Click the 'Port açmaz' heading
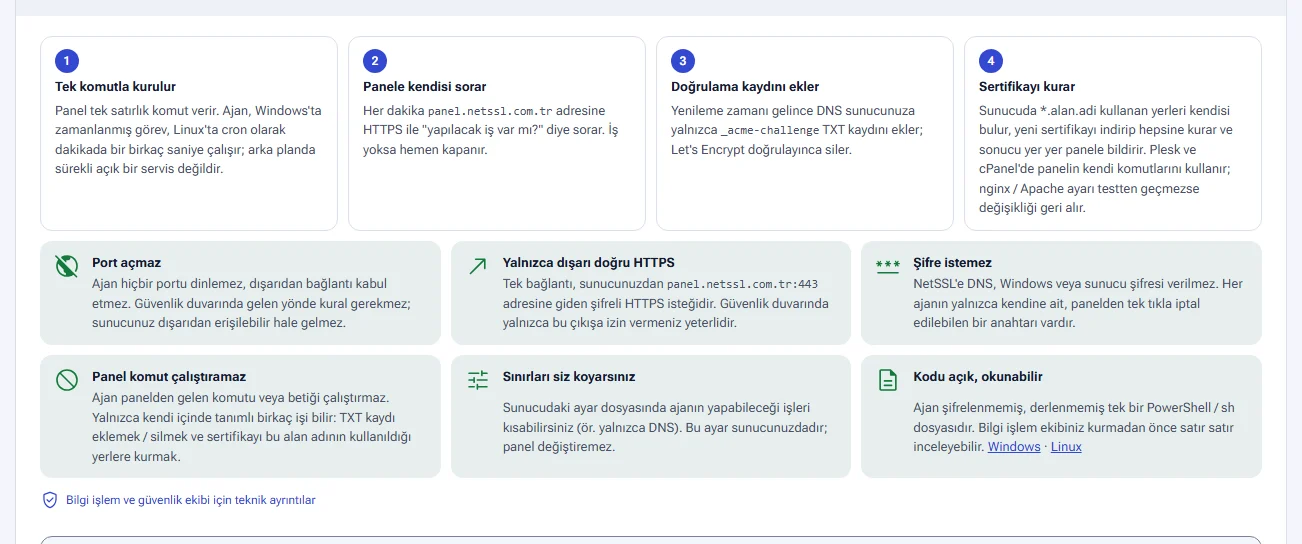Viewport: 1302px width, 544px height. 126,263
